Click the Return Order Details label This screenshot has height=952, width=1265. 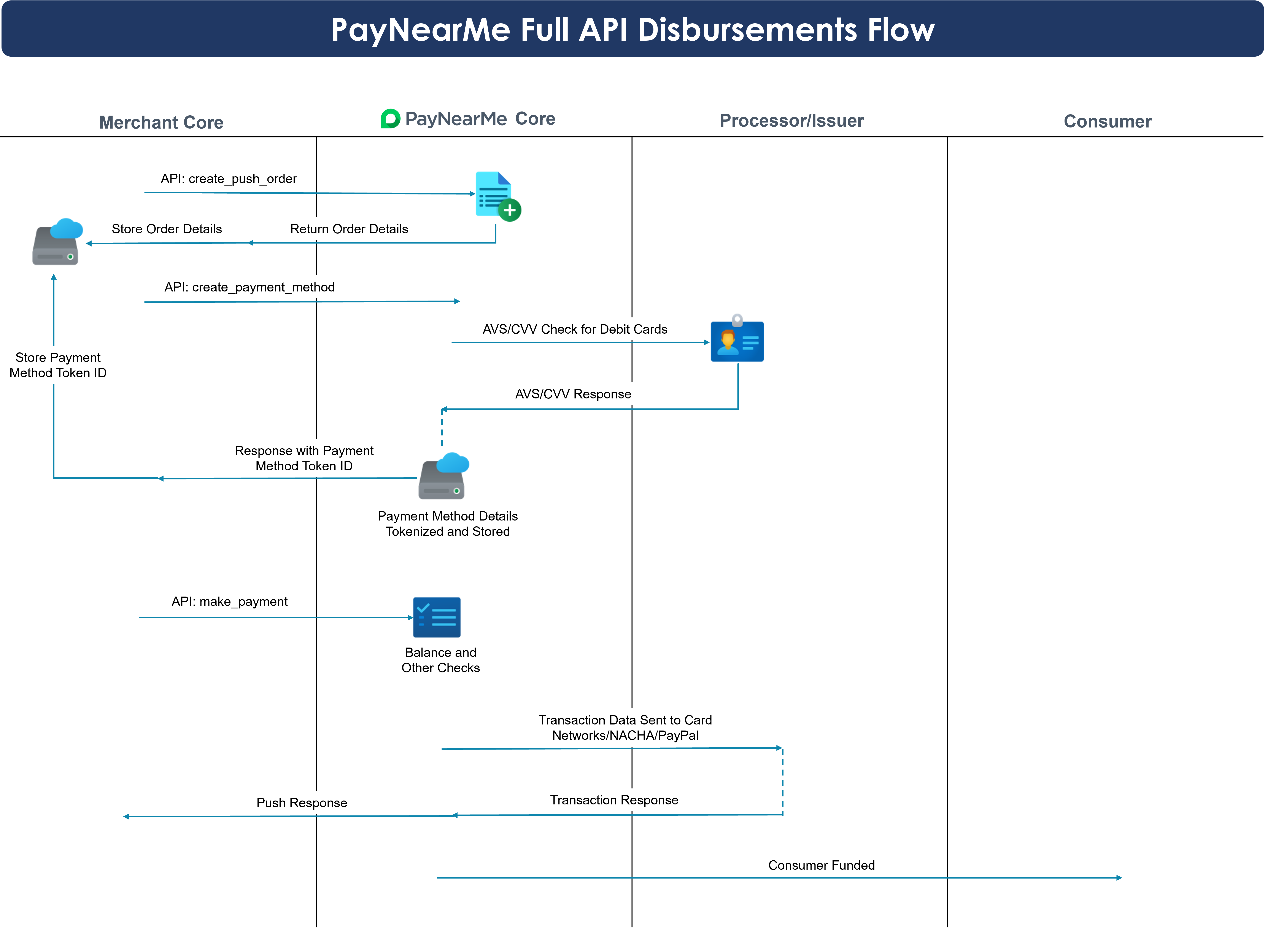[x=349, y=229]
